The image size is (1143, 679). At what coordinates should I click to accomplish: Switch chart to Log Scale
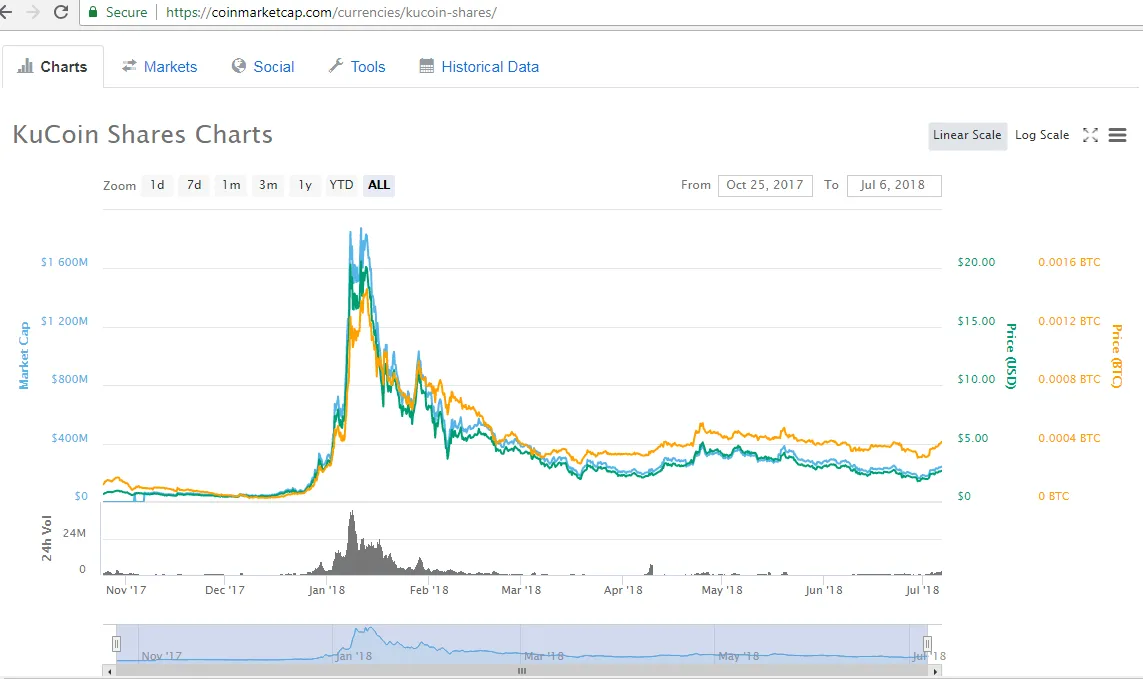[1042, 136]
